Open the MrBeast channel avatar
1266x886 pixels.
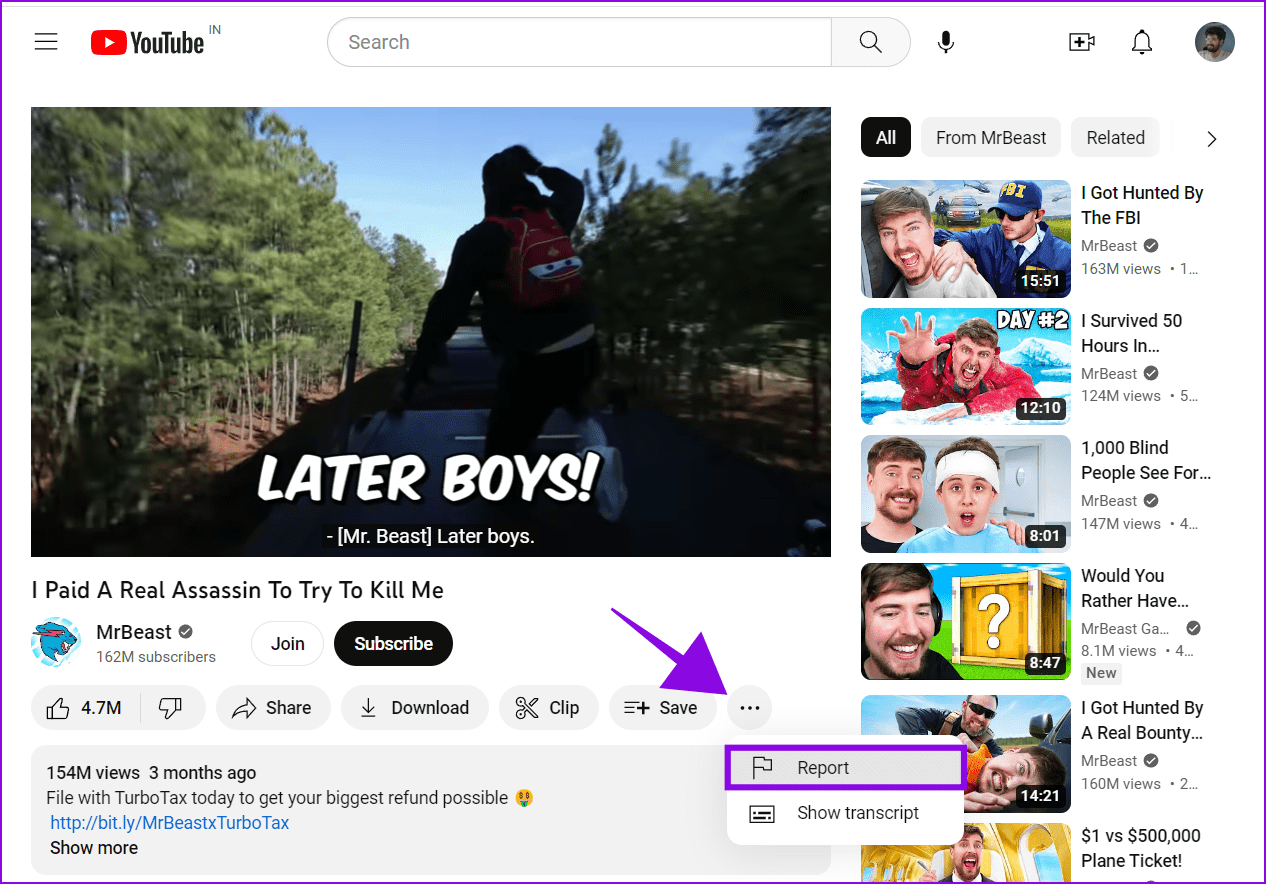pyautogui.click(x=55, y=642)
